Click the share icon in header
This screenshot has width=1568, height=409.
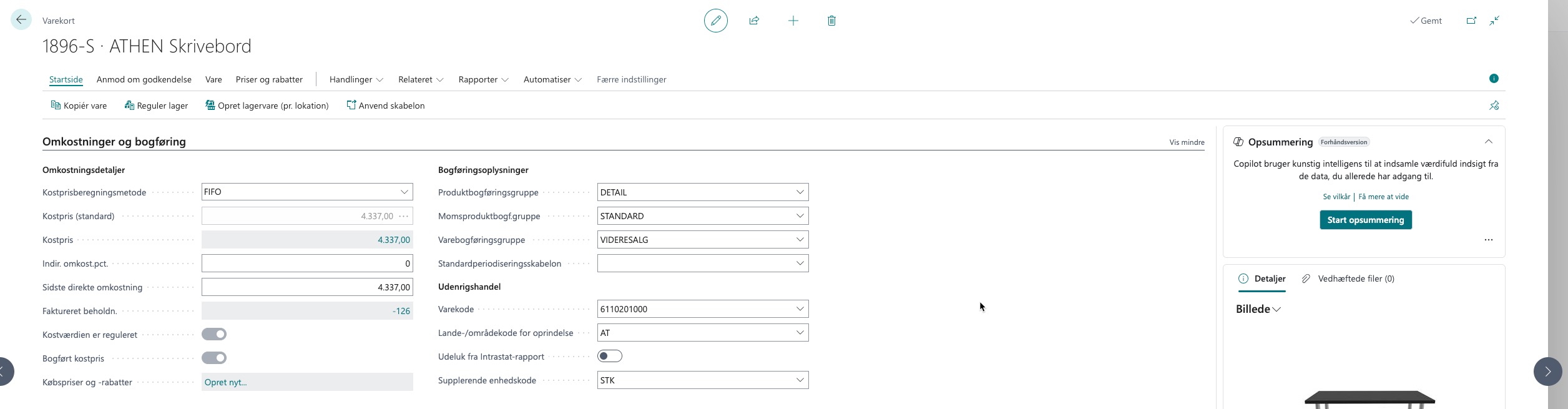point(754,21)
